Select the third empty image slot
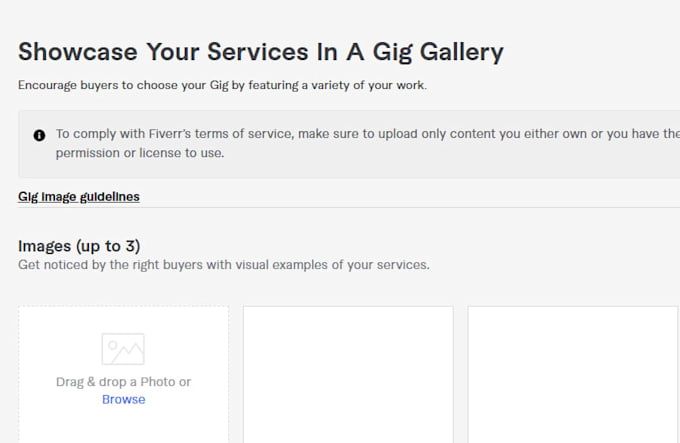 (x=573, y=374)
